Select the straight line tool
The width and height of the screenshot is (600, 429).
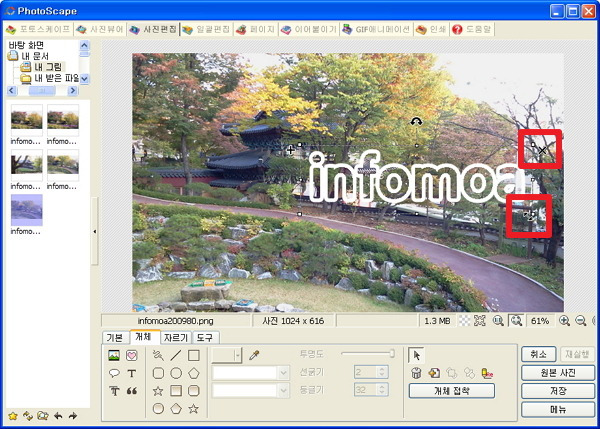tap(176, 355)
